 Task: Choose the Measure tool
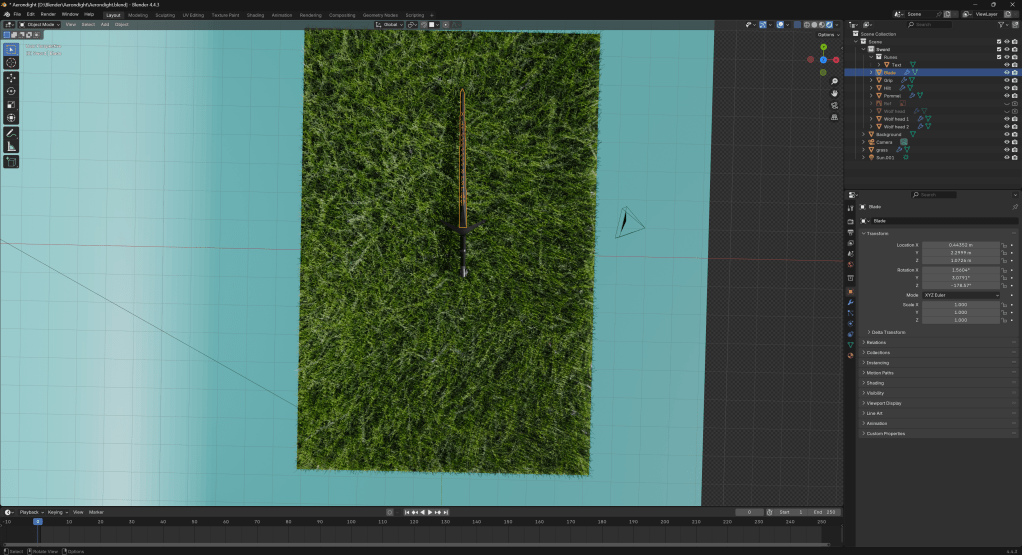(x=11, y=146)
